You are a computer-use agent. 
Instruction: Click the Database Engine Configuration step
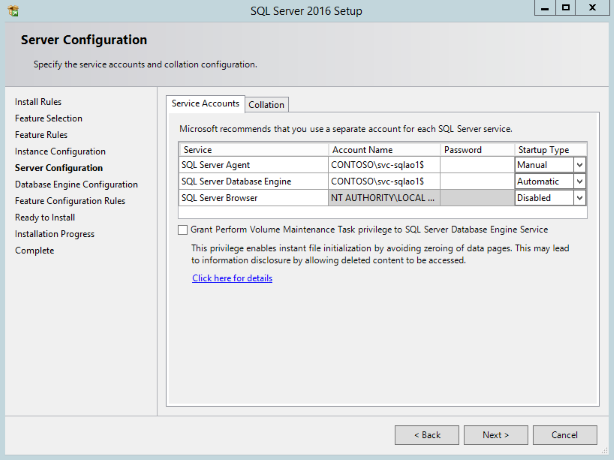(76, 184)
